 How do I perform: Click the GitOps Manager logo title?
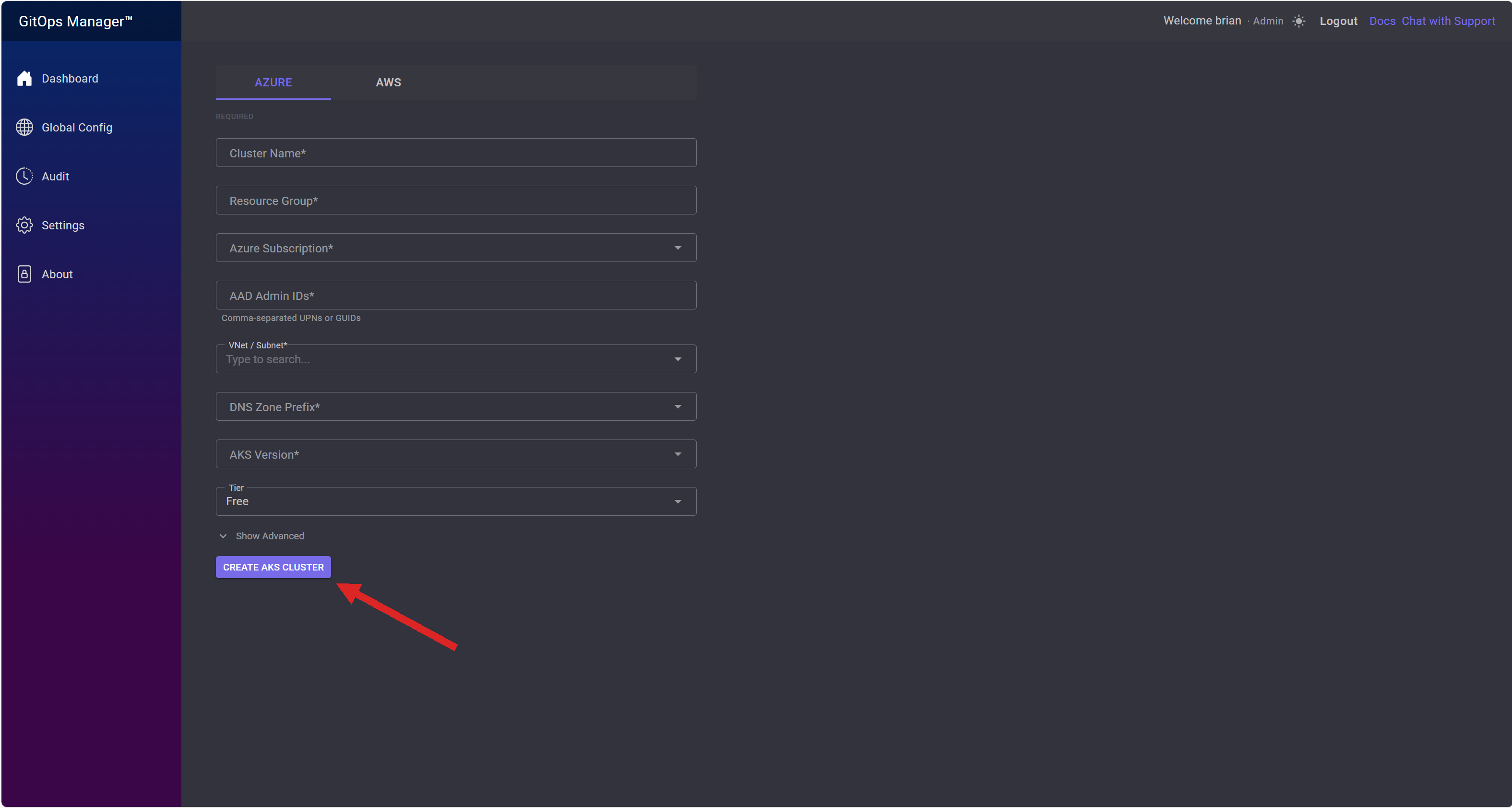pos(76,21)
